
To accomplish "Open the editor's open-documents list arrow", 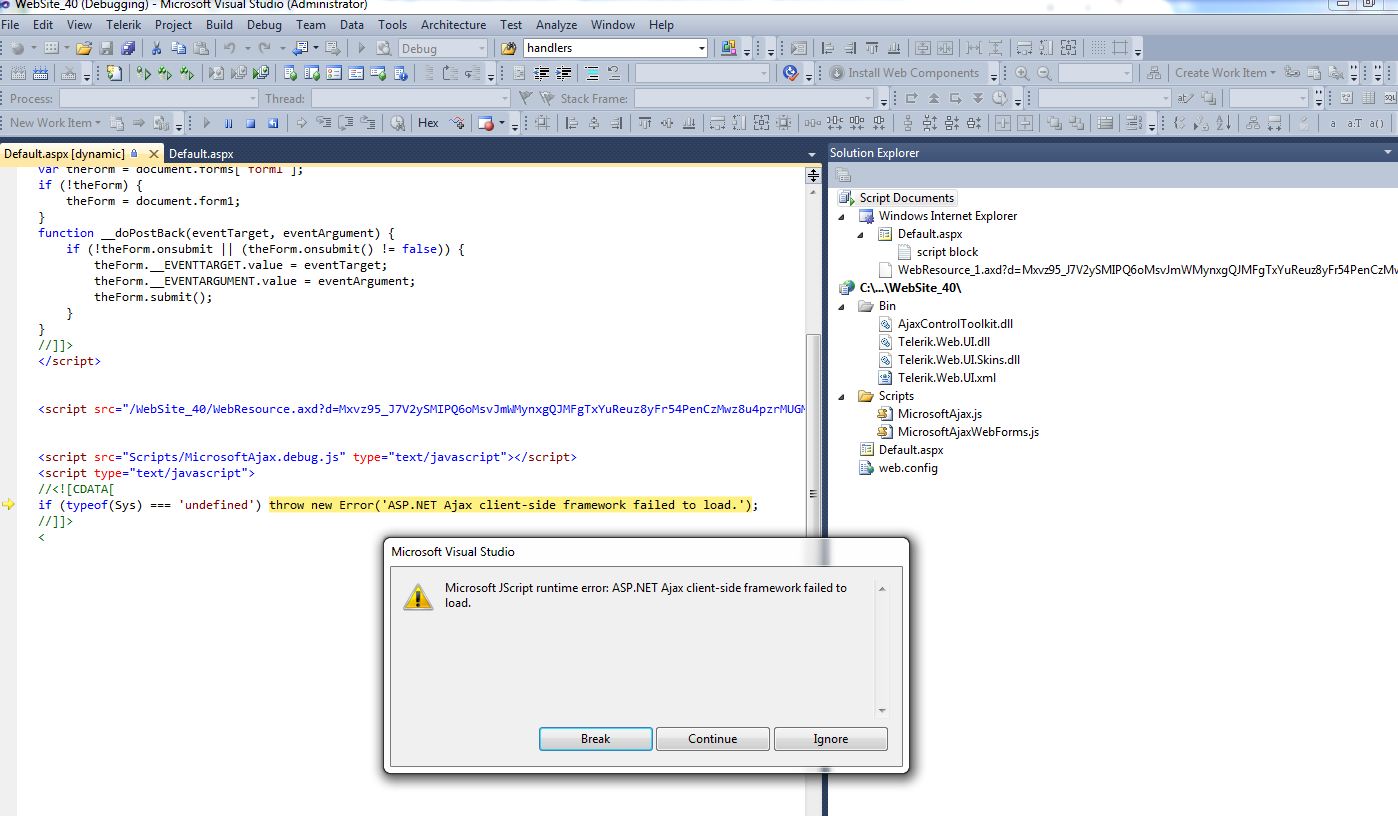I will point(812,154).
